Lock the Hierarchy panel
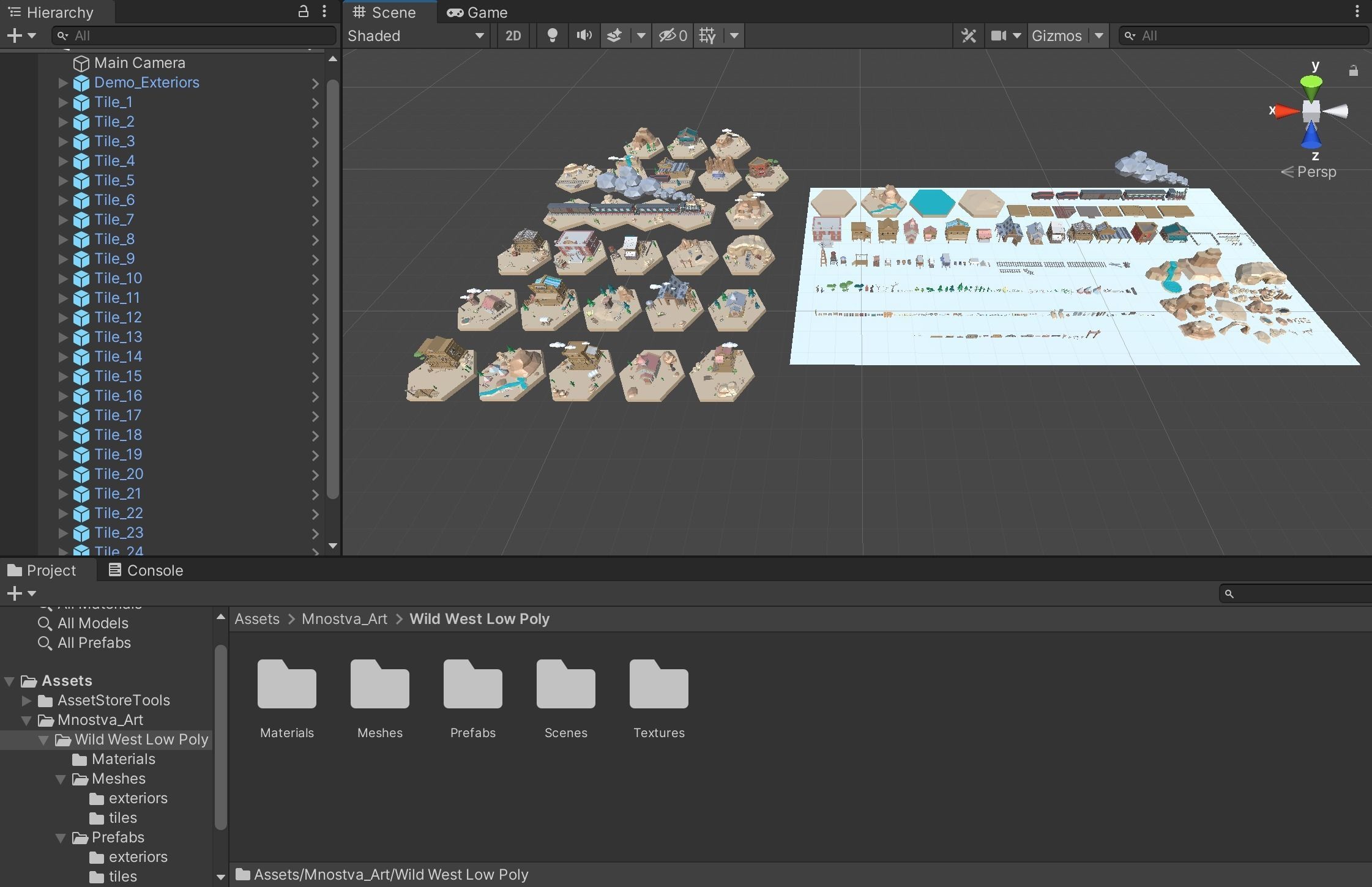The width and height of the screenshot is (1372, 887). click(303, 12)
